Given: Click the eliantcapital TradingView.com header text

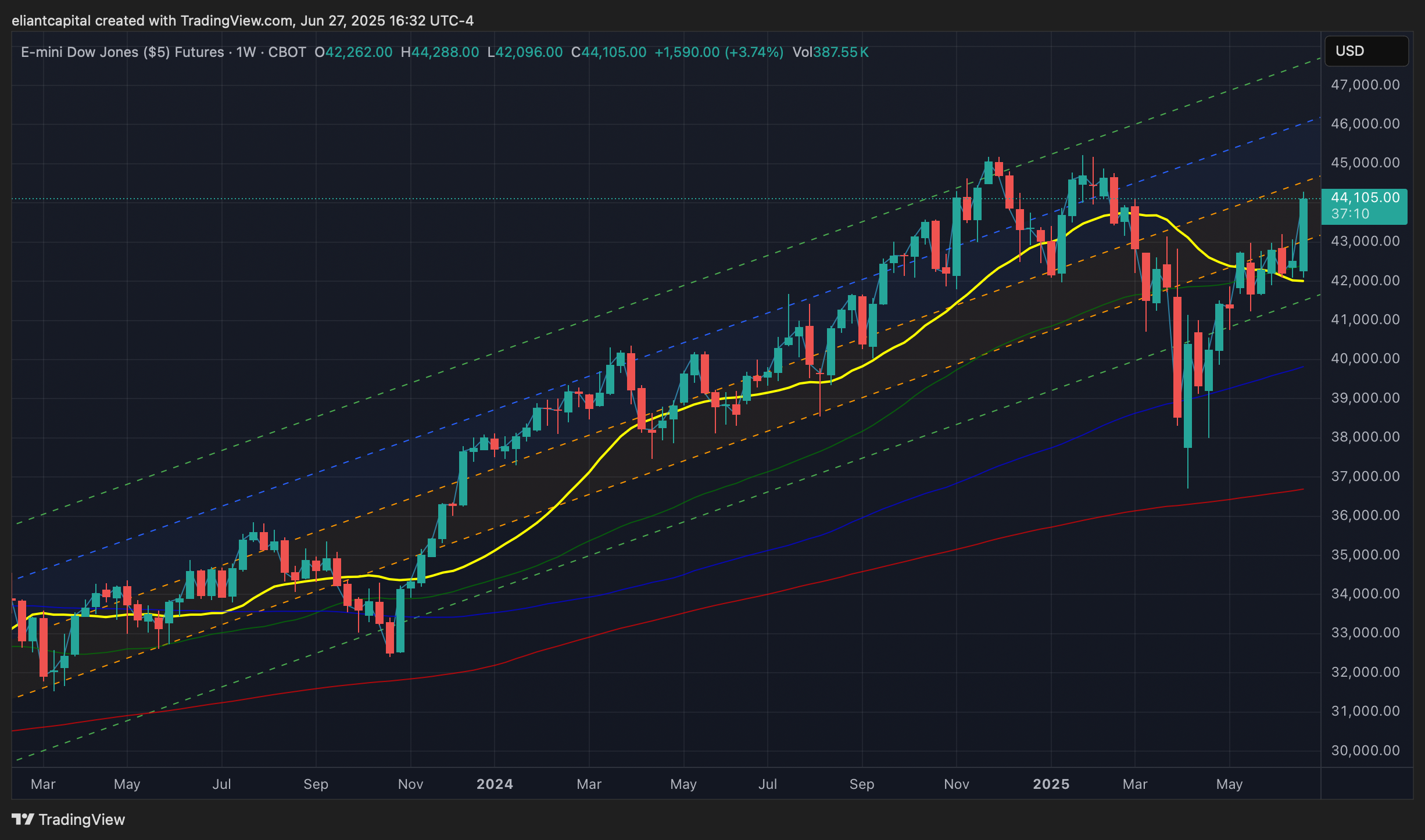Looking at the screenshot, I should tap(242, 21).
